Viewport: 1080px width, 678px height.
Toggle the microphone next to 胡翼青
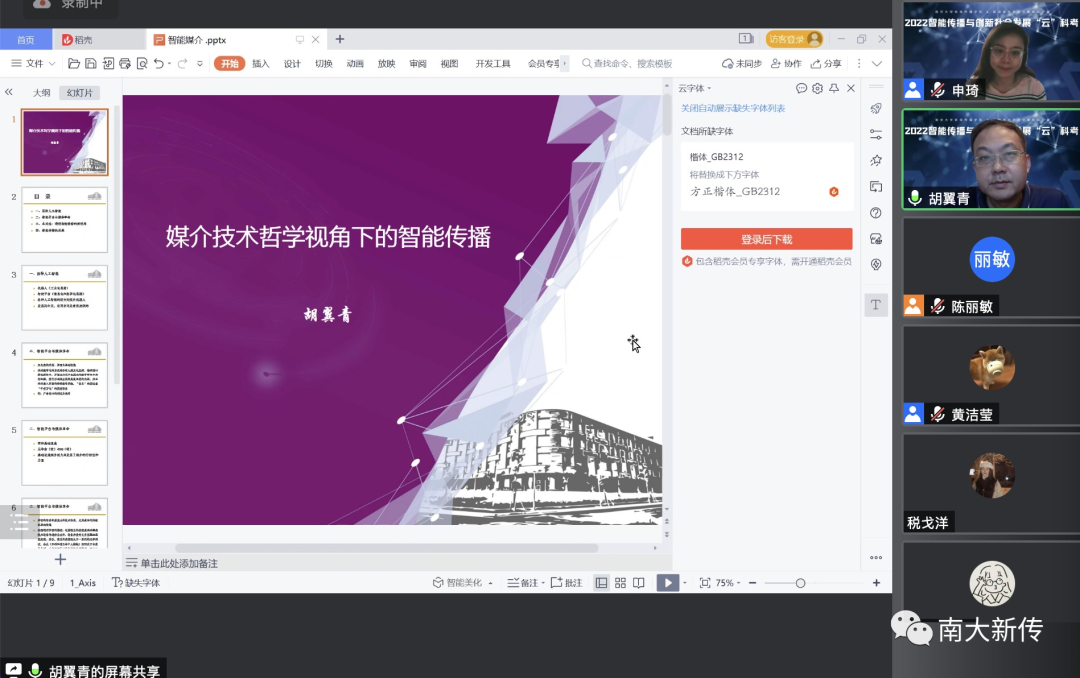coord(915,197)
